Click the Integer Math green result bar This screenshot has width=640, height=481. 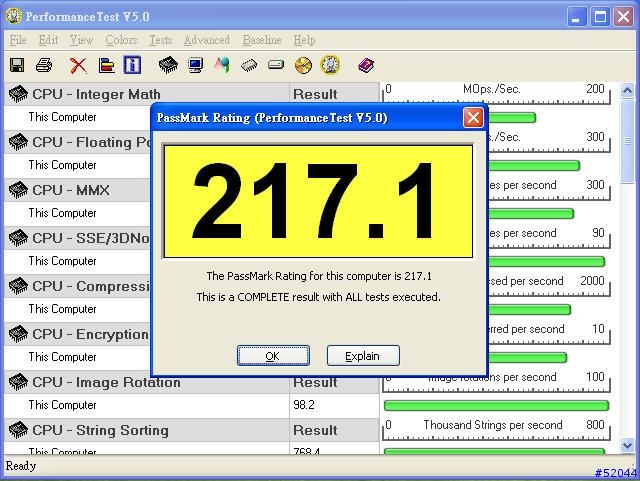pos(512,118)
